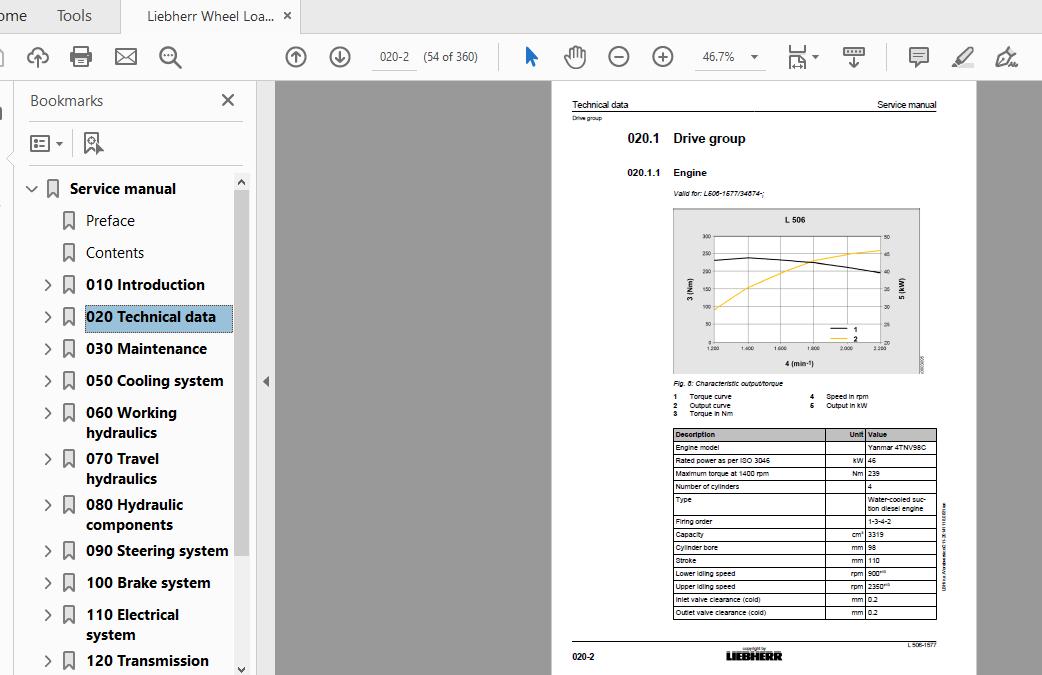
Task: Expand the 020 Technical data bookmark
Action: [x=48, y=316]
